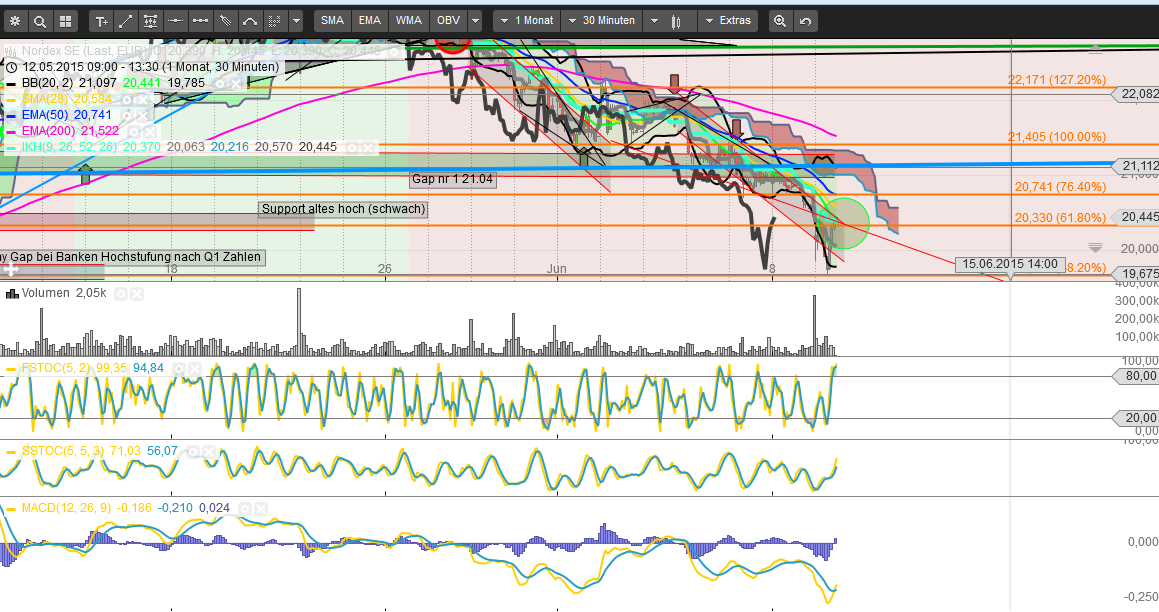Select the pencil freehand drawing tool
Viewport: 1159px width, 612px height.
coord(224,20)
